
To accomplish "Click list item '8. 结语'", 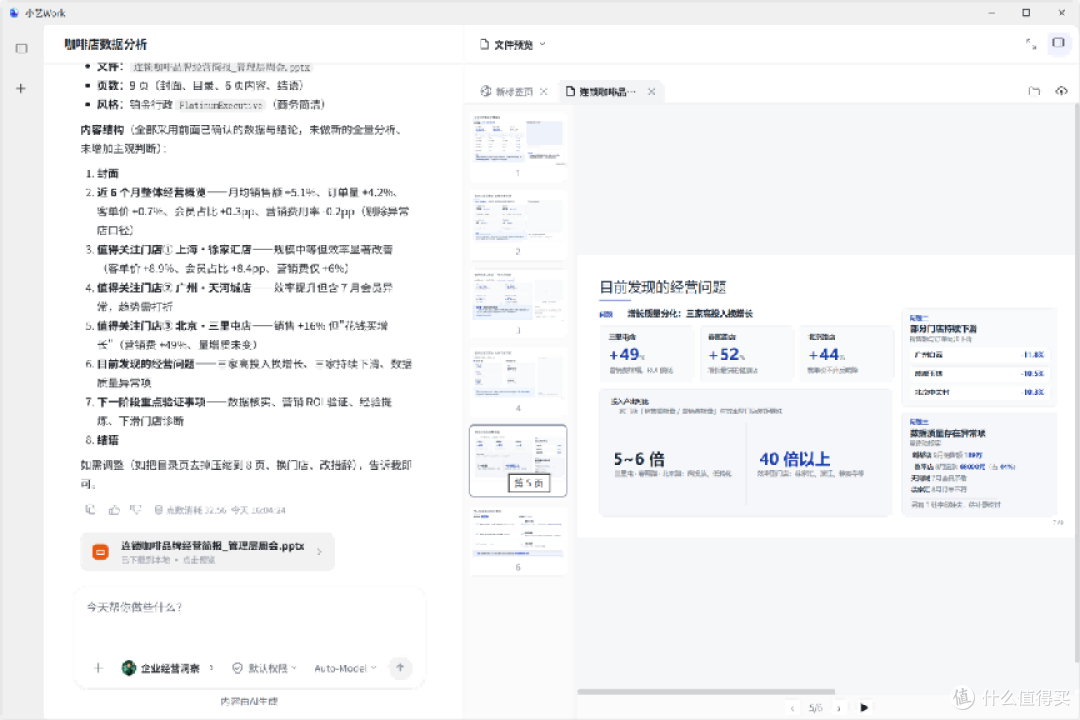I will (x=103, y=440).
